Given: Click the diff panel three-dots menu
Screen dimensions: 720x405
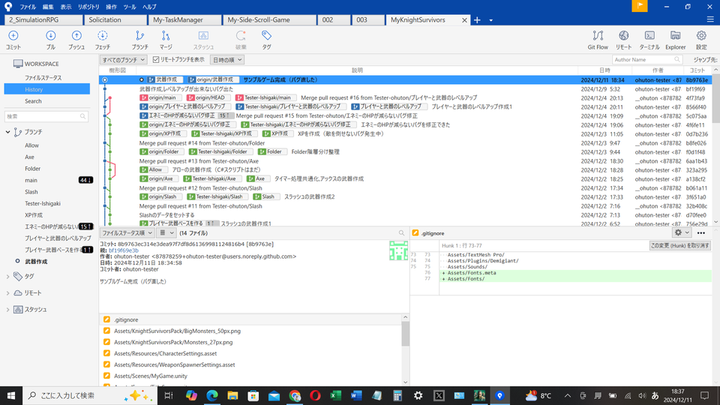Looking at the screenshot, I should [x=701, y=233].
